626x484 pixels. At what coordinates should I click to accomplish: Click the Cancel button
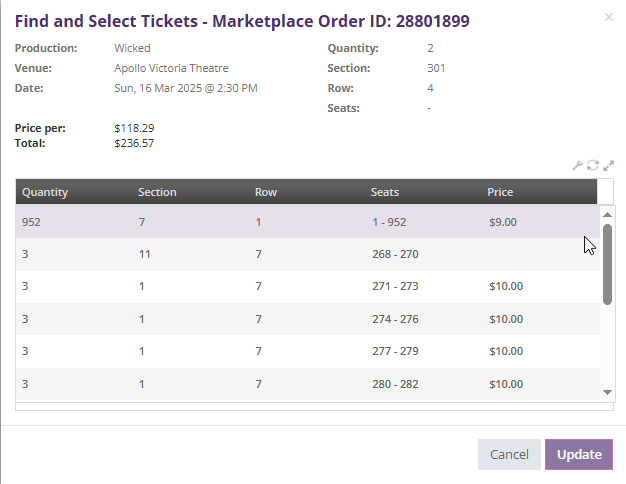tap(509, 454)
